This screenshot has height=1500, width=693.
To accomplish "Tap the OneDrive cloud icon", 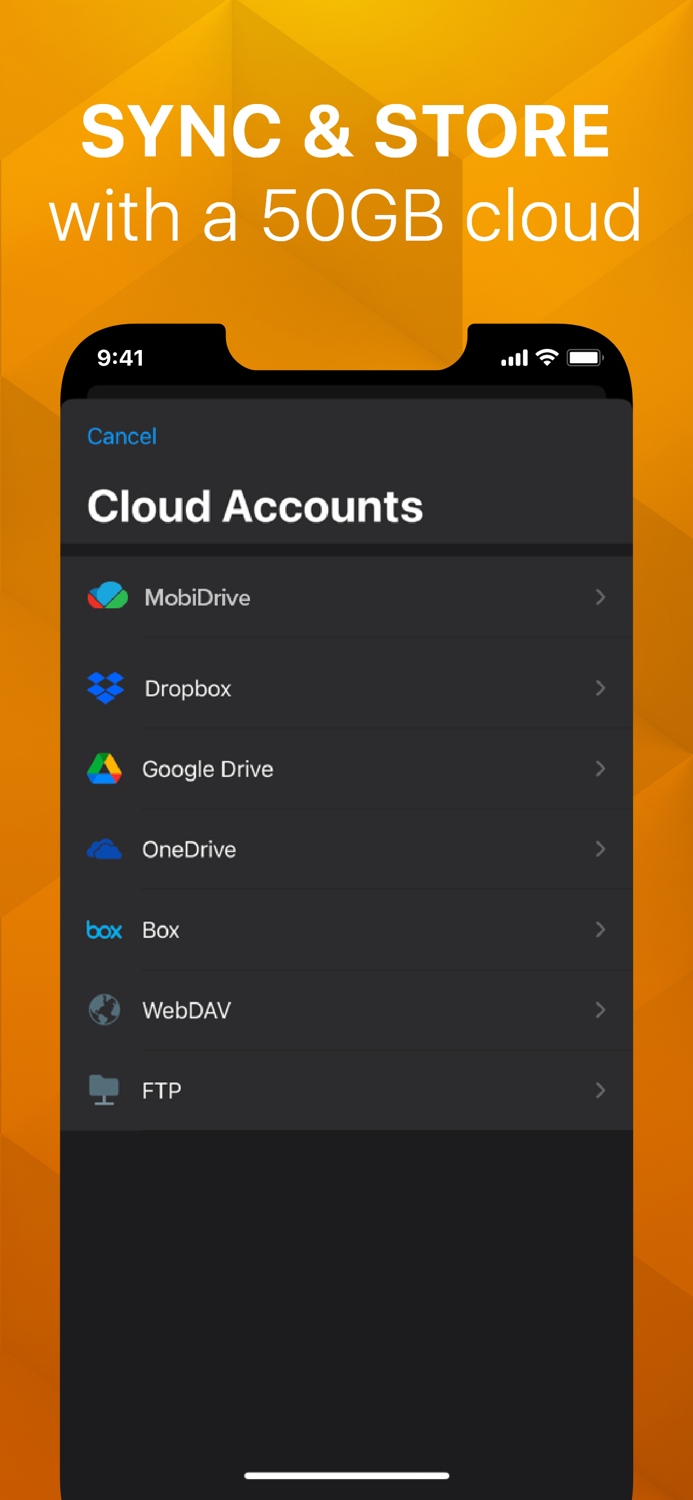I will coord(104,850).
